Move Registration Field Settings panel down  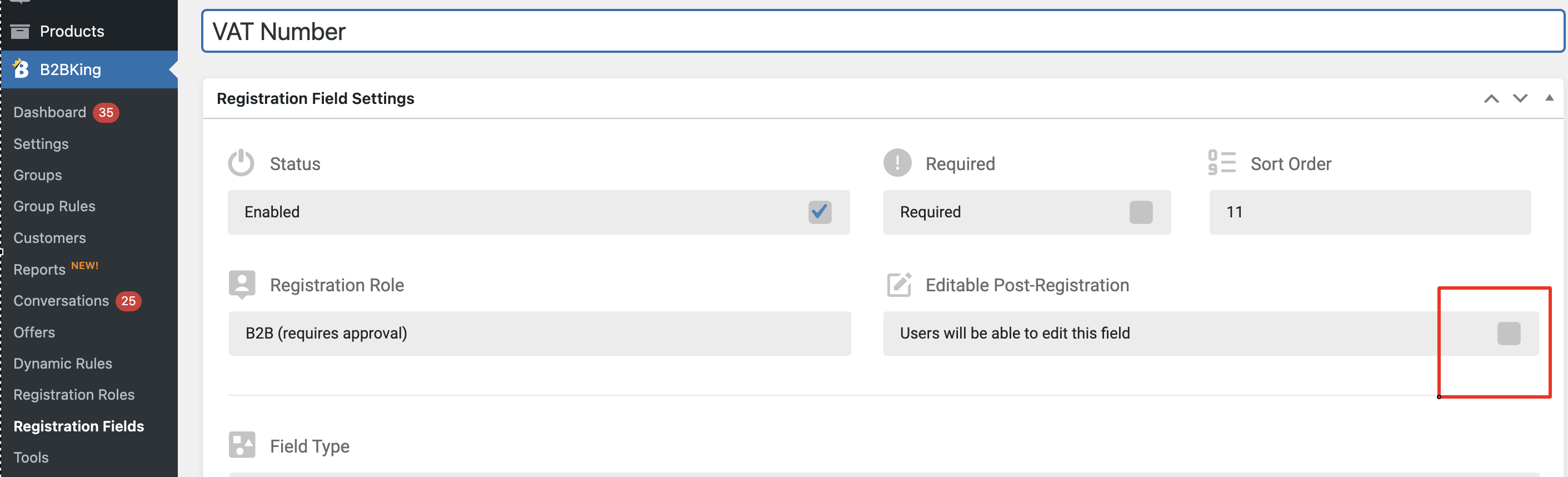(1520, 99)
